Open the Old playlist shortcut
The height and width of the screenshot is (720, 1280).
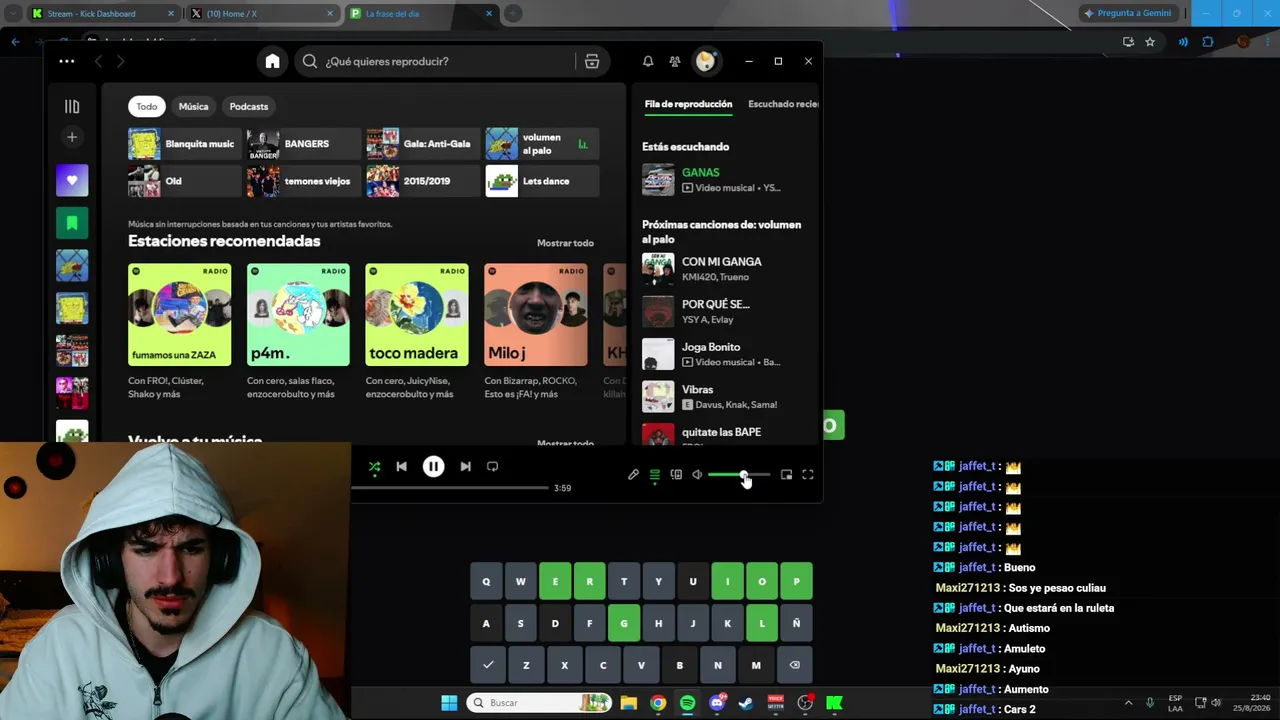pos(184,181)
